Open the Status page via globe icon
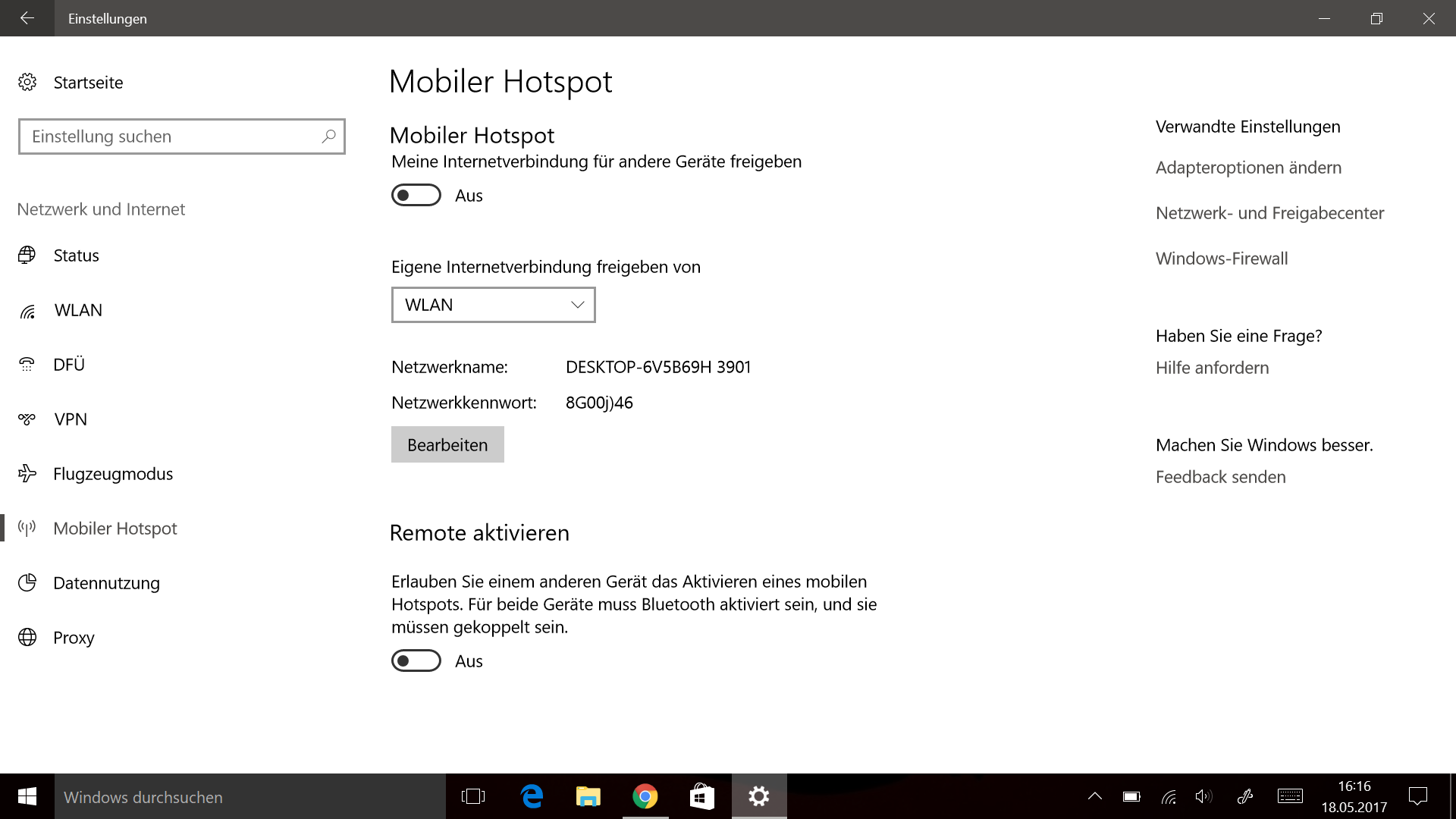This screenshot has width=1456, height=819. [x=27, y=256]
